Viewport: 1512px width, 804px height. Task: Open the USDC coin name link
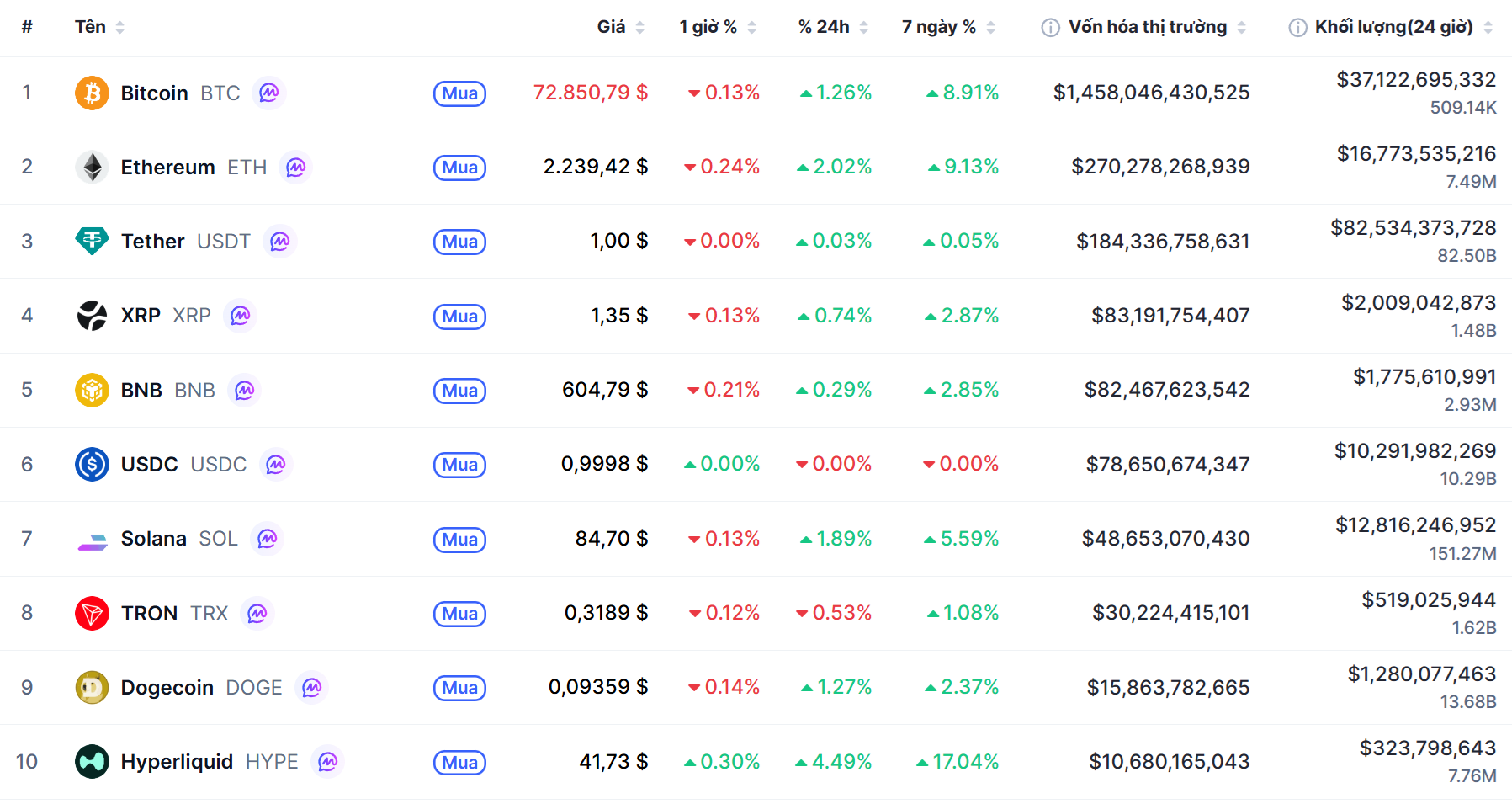[150, 465]
